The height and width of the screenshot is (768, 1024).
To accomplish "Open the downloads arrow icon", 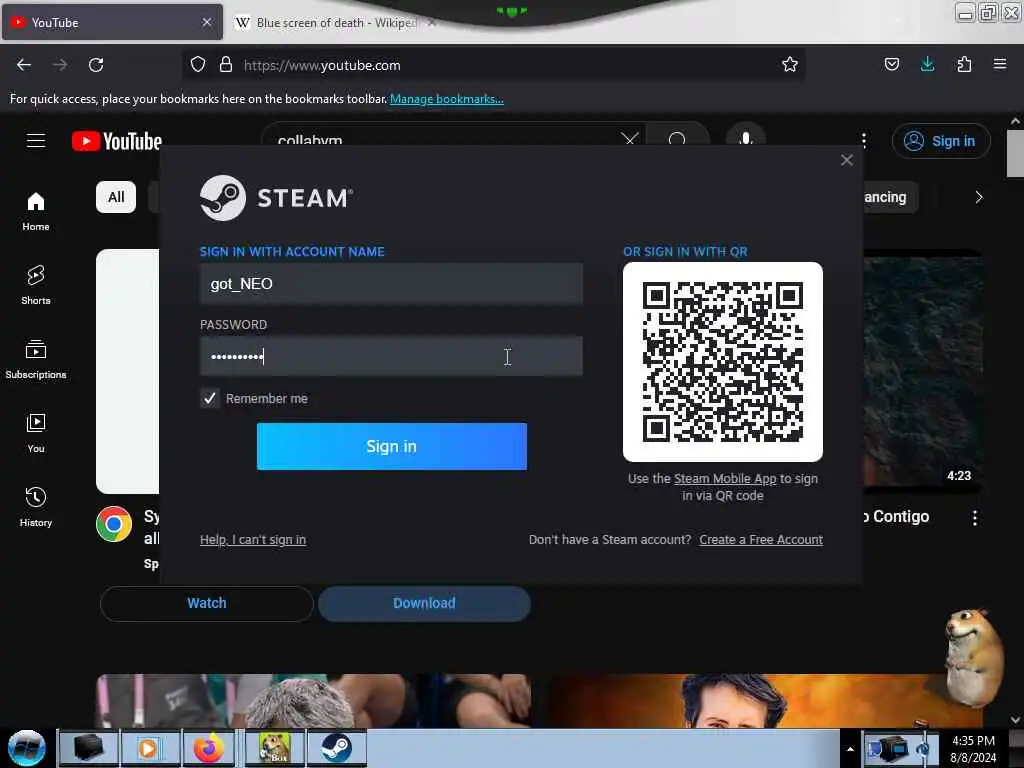I will [x=927, y=65].
